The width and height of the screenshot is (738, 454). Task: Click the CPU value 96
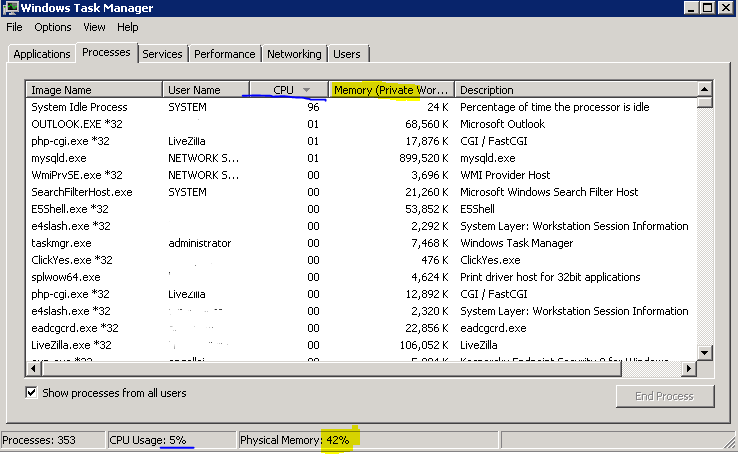(313, 107)
